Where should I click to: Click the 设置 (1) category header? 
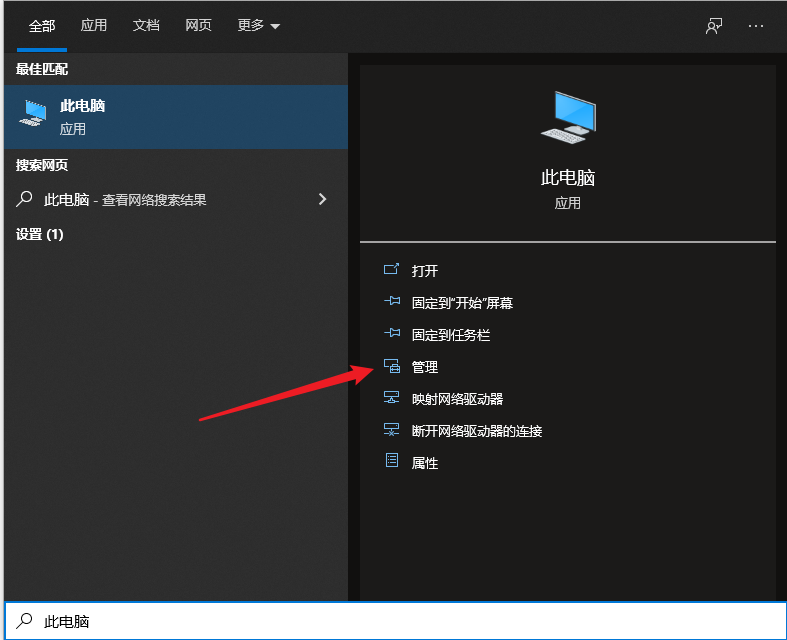pyautogui.click(x=40, y=234)
